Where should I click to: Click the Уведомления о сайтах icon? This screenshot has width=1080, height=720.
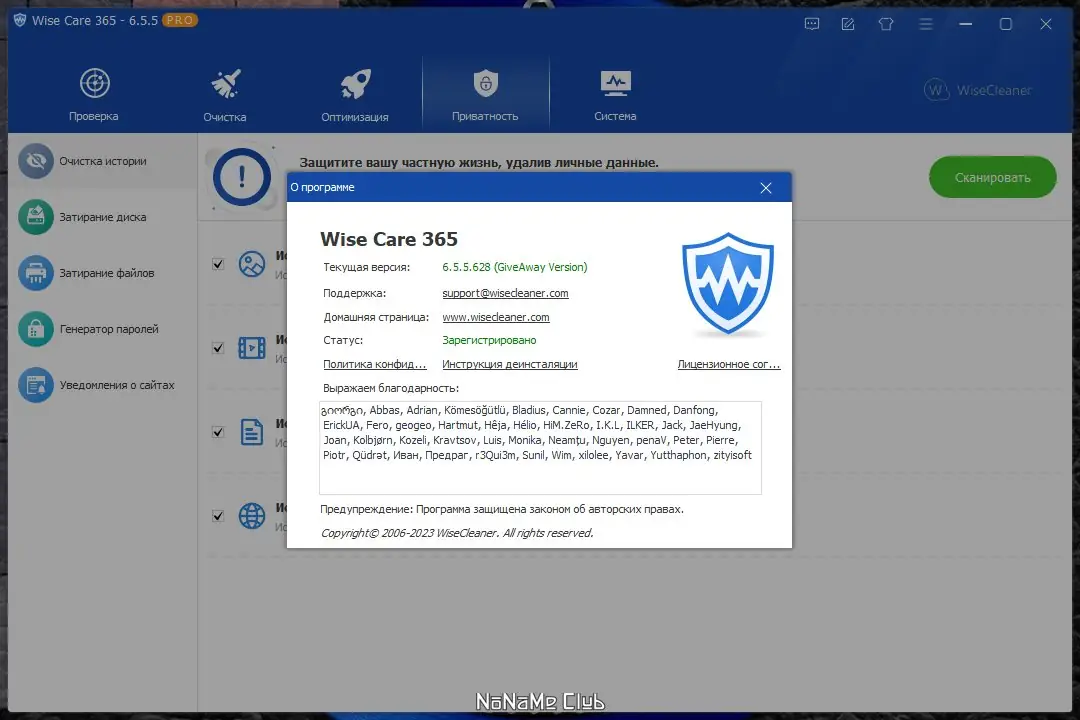[36, 385]
